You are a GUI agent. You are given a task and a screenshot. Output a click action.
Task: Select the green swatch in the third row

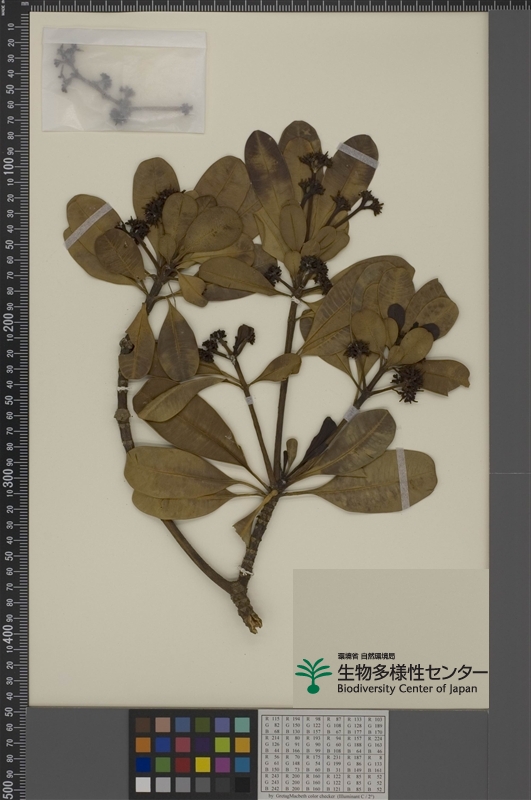point(163,764)
